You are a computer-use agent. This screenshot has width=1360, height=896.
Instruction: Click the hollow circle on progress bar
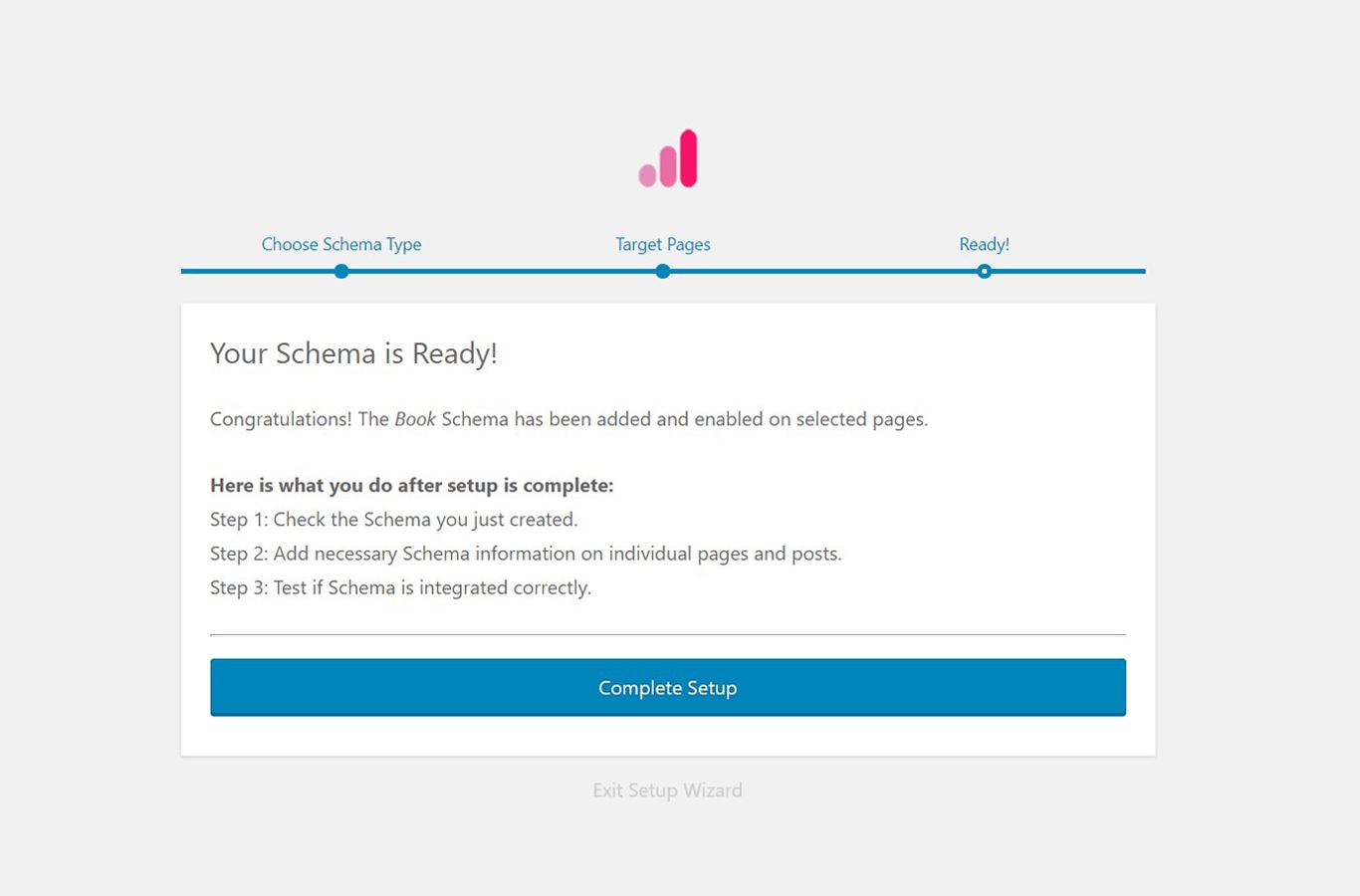point(984,271)
